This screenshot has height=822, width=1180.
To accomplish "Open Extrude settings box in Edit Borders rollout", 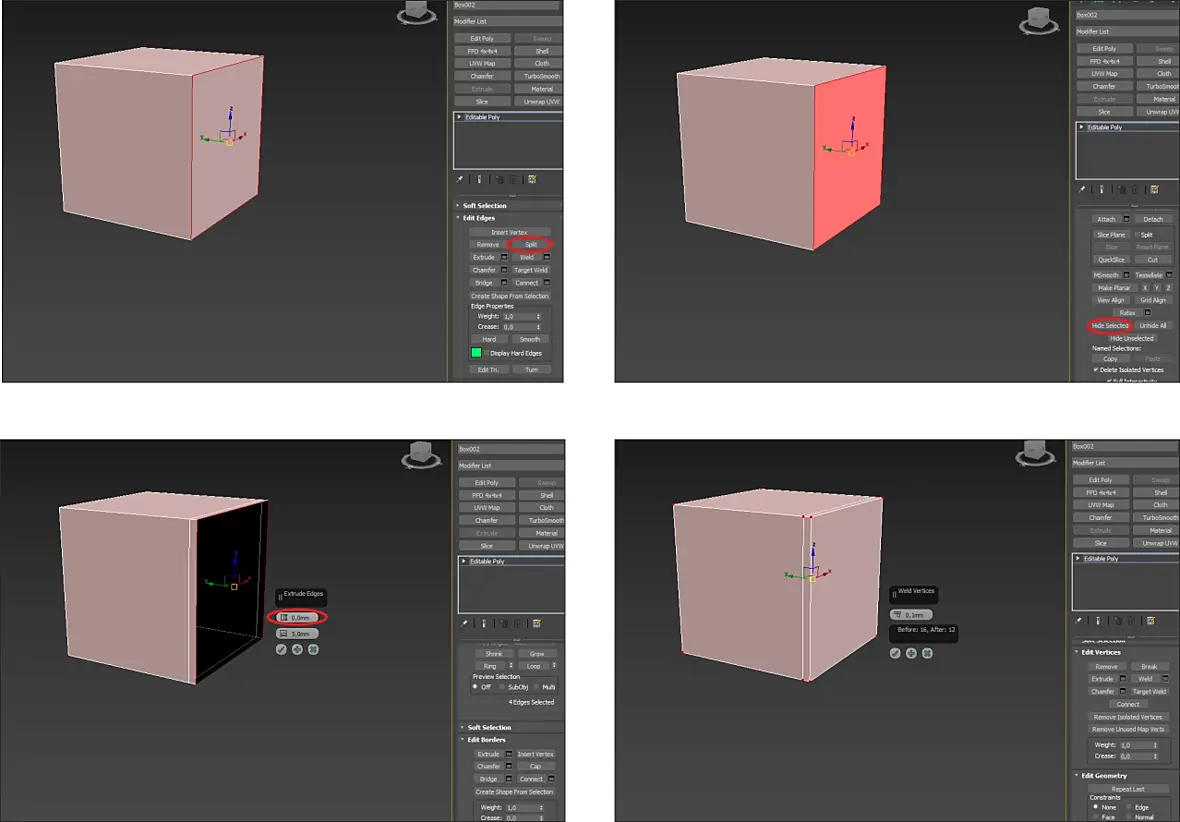I will (x=509, y=754).
